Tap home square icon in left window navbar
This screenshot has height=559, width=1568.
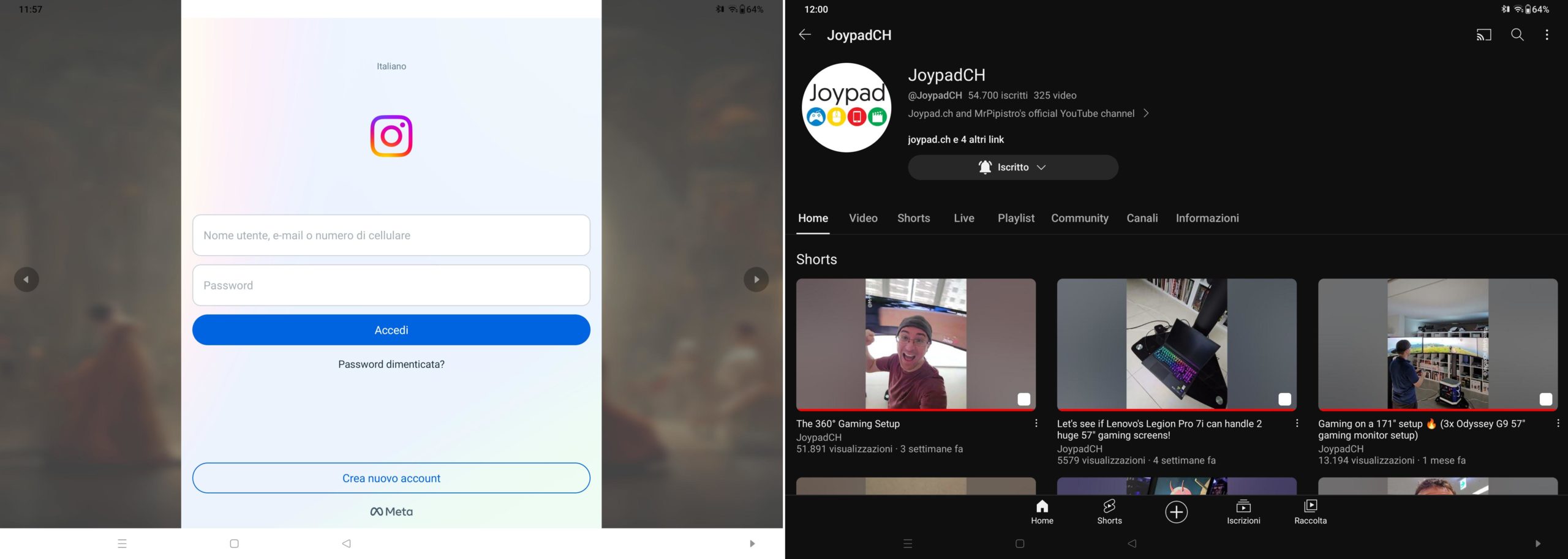coord(234,543)
